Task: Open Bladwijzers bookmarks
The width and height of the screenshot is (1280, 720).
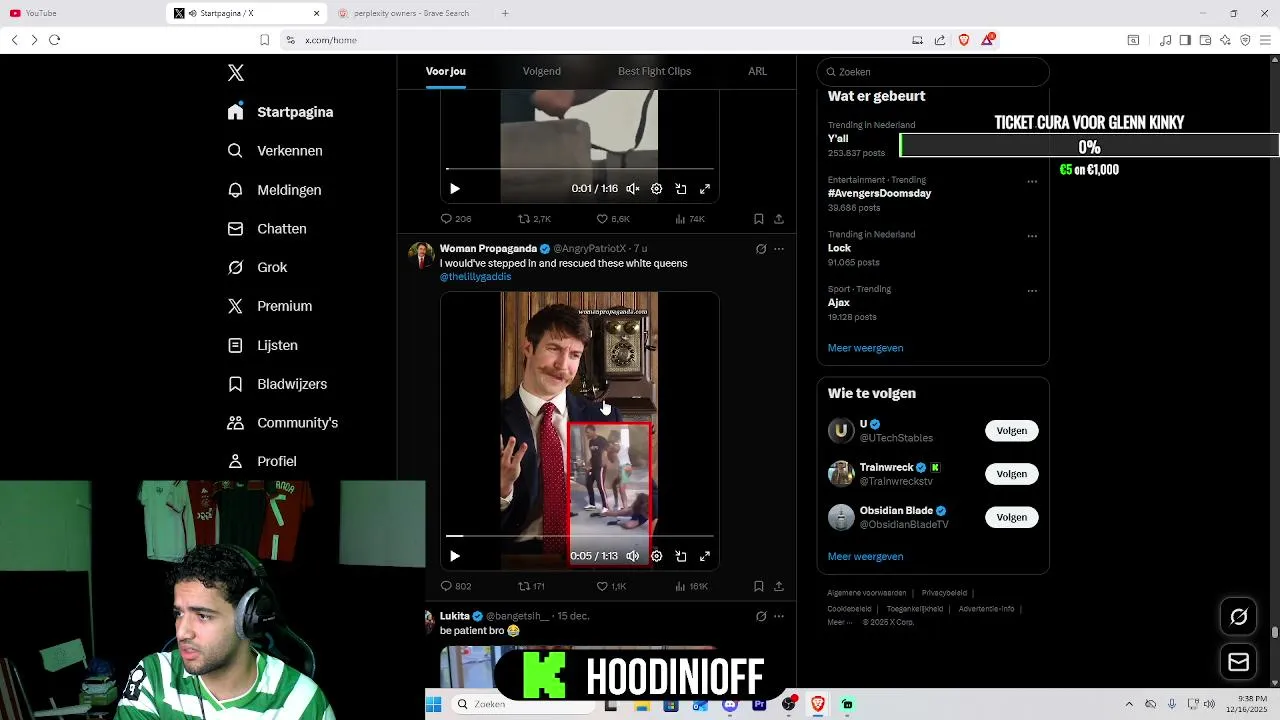Action: click(x=277, y=384)
